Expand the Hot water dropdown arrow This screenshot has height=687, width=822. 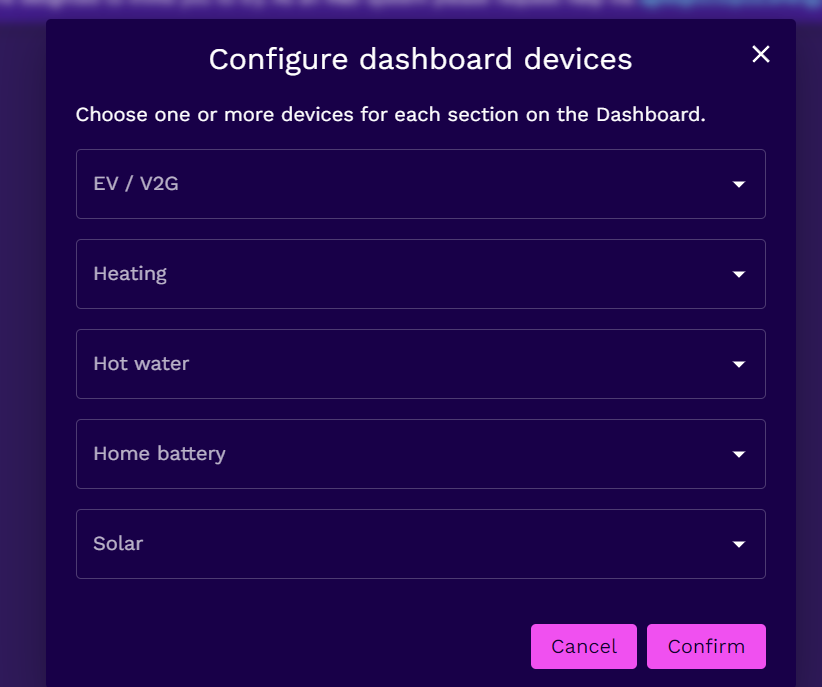(x=739, y=364)
